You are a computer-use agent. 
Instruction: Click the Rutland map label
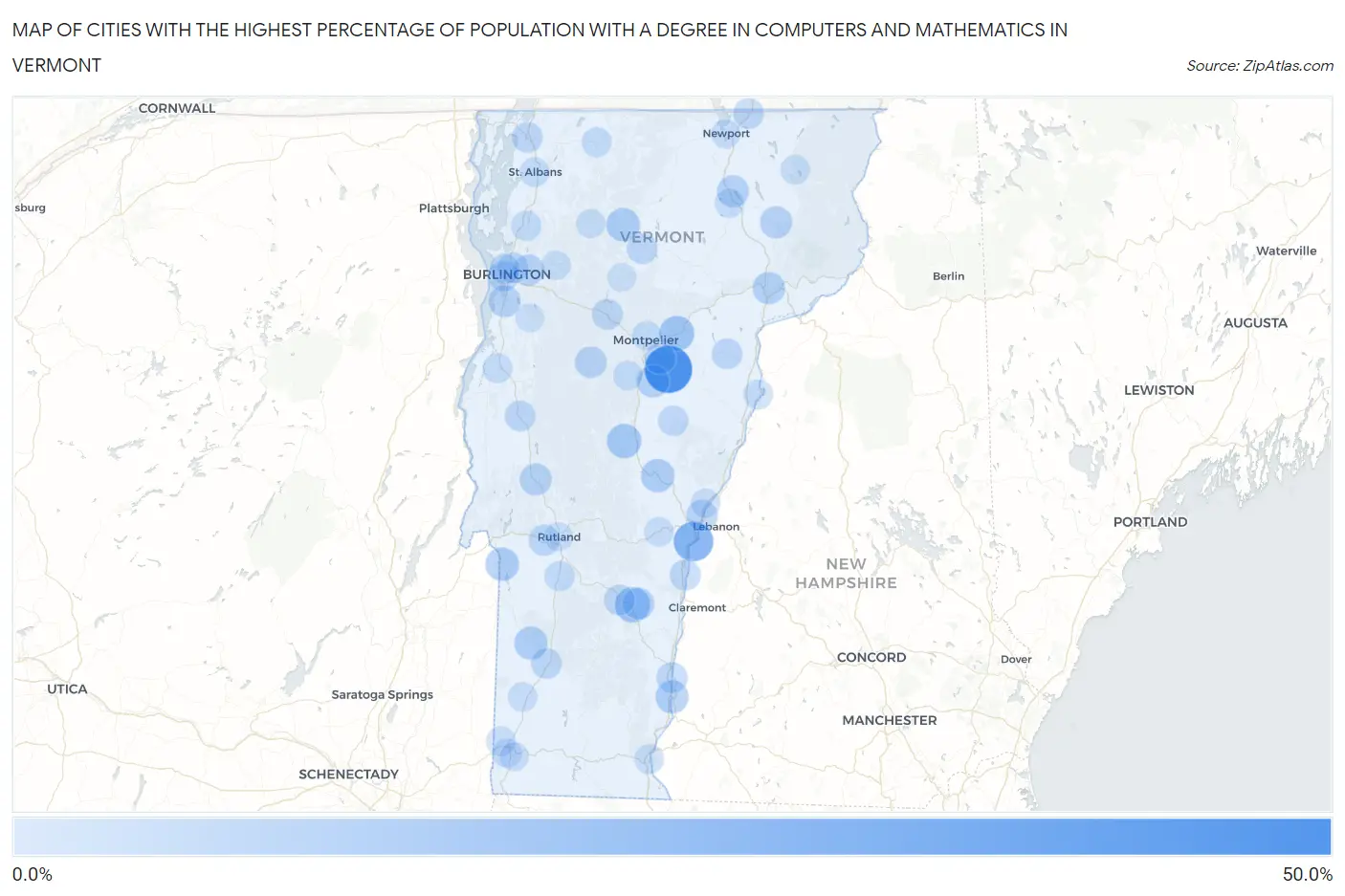coord(559,537)
